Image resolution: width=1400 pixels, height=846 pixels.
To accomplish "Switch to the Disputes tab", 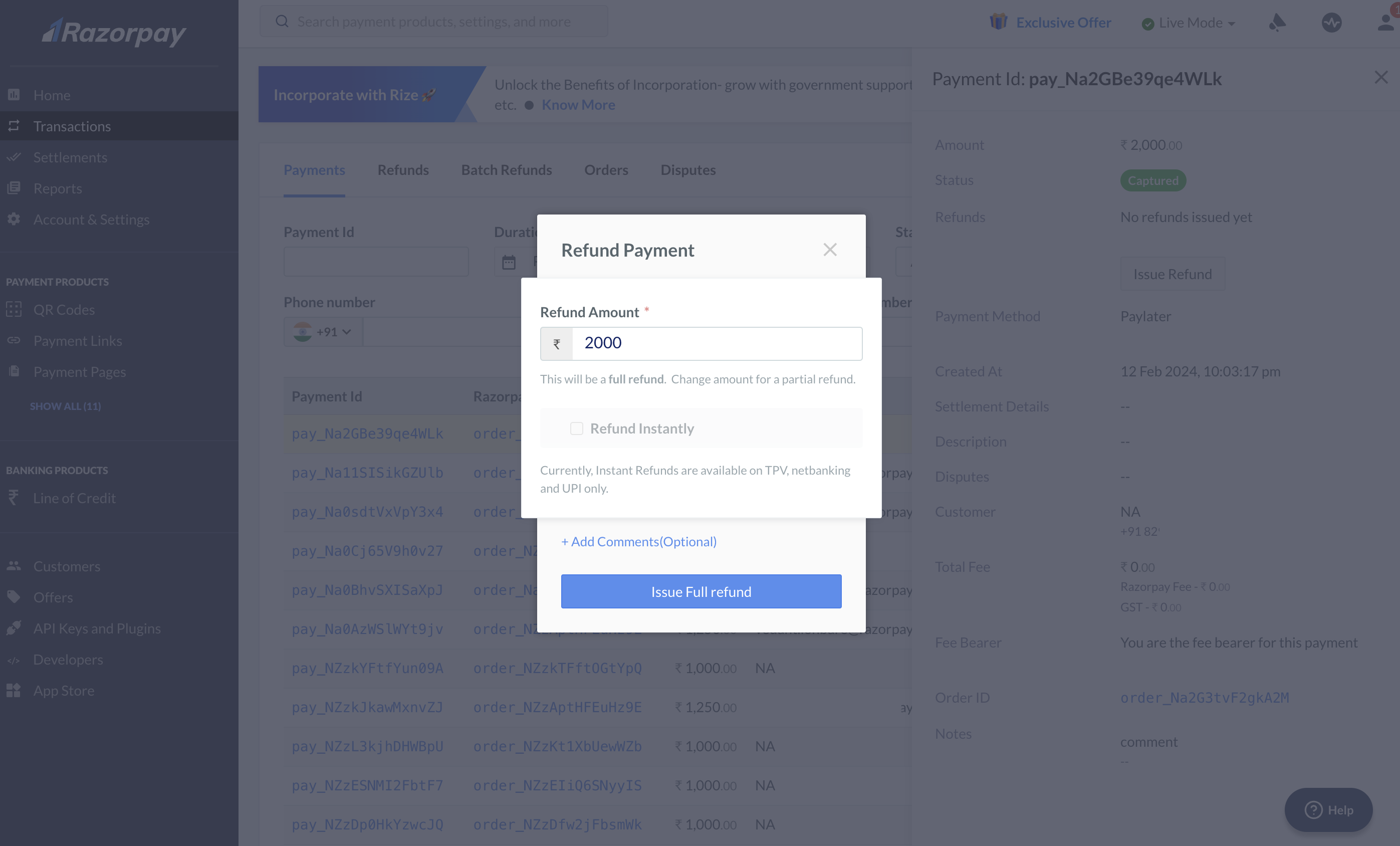I will click(688, 170).
